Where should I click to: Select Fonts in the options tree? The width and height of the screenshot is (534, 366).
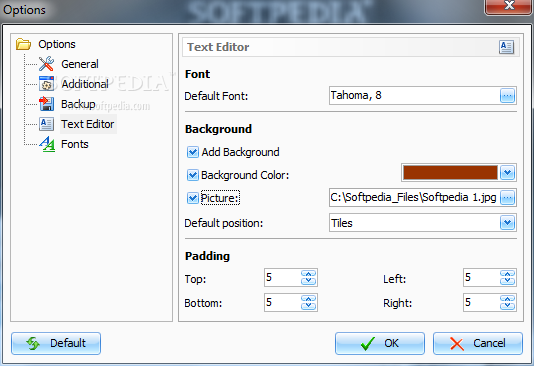pyautogui.click(x=75, y=144)
